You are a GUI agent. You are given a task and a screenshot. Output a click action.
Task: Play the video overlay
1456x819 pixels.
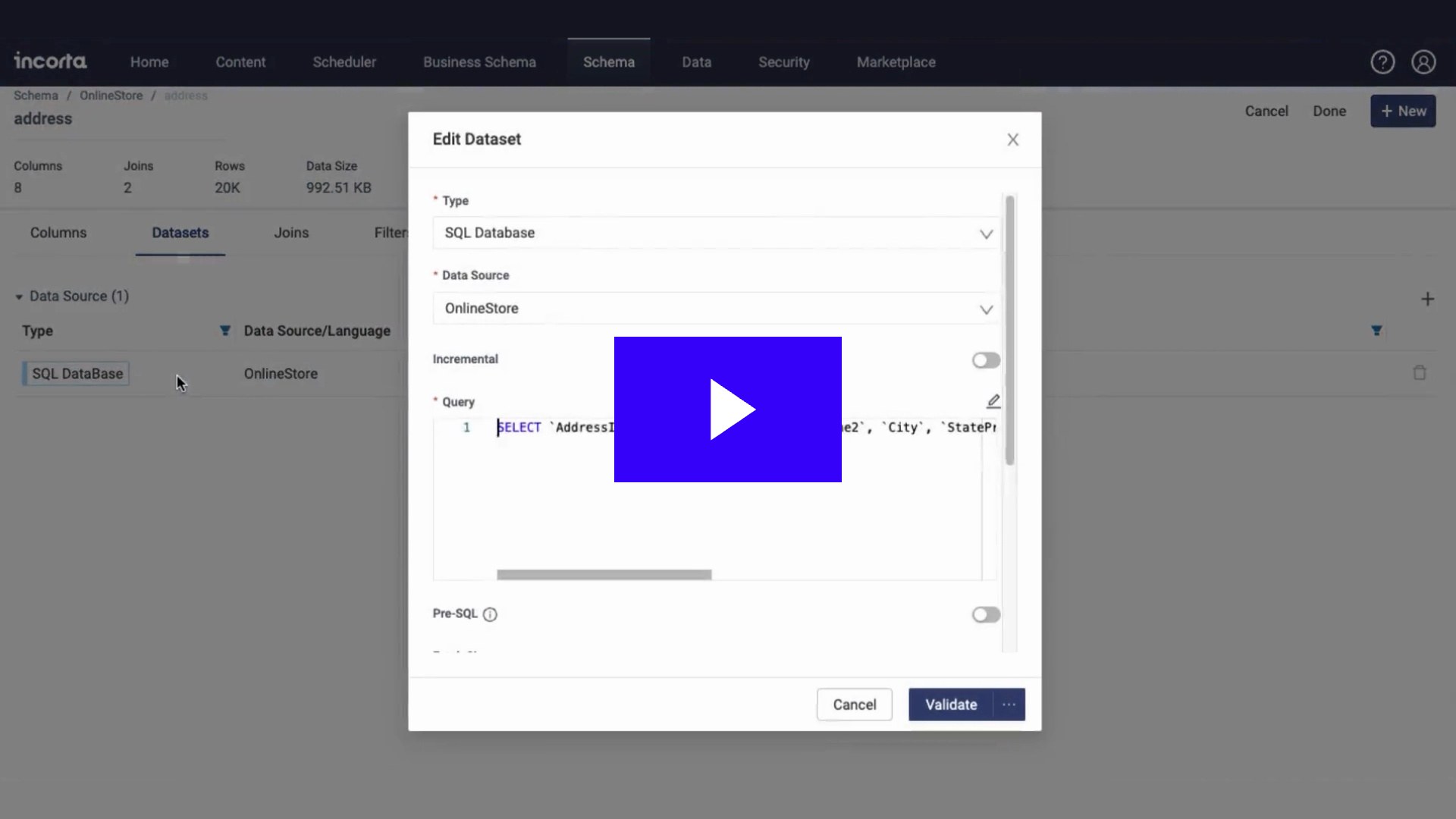tap(728, 409)
